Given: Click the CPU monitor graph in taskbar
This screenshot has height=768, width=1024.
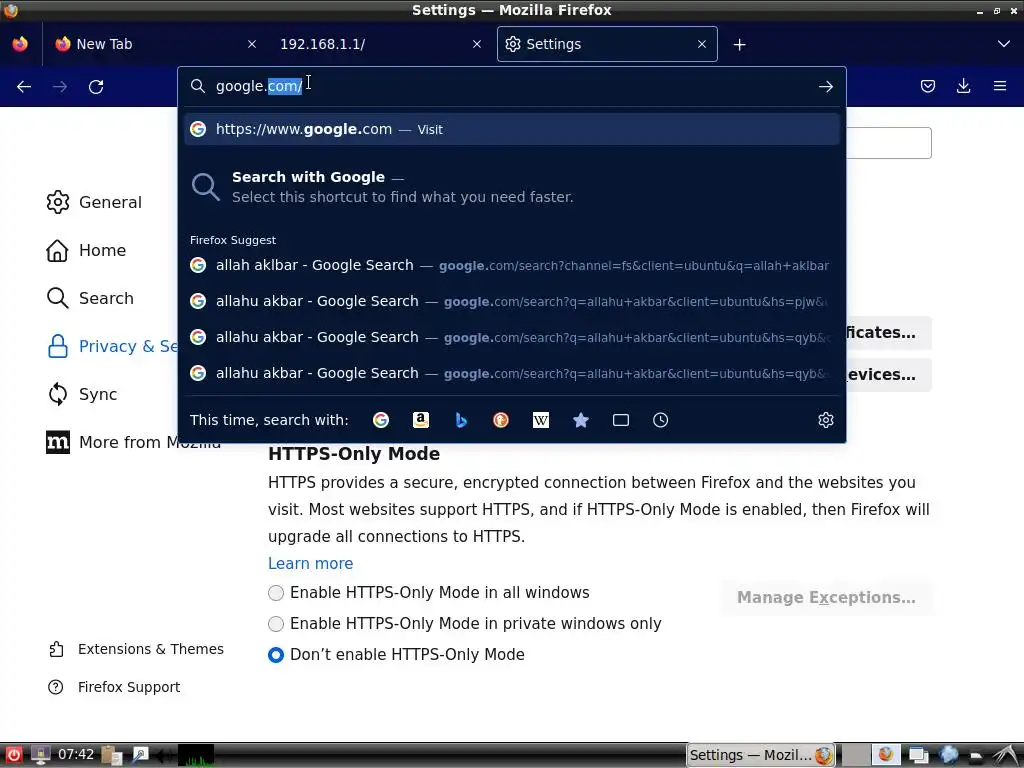Looking at the screenshot, I should tap(196, 755).
